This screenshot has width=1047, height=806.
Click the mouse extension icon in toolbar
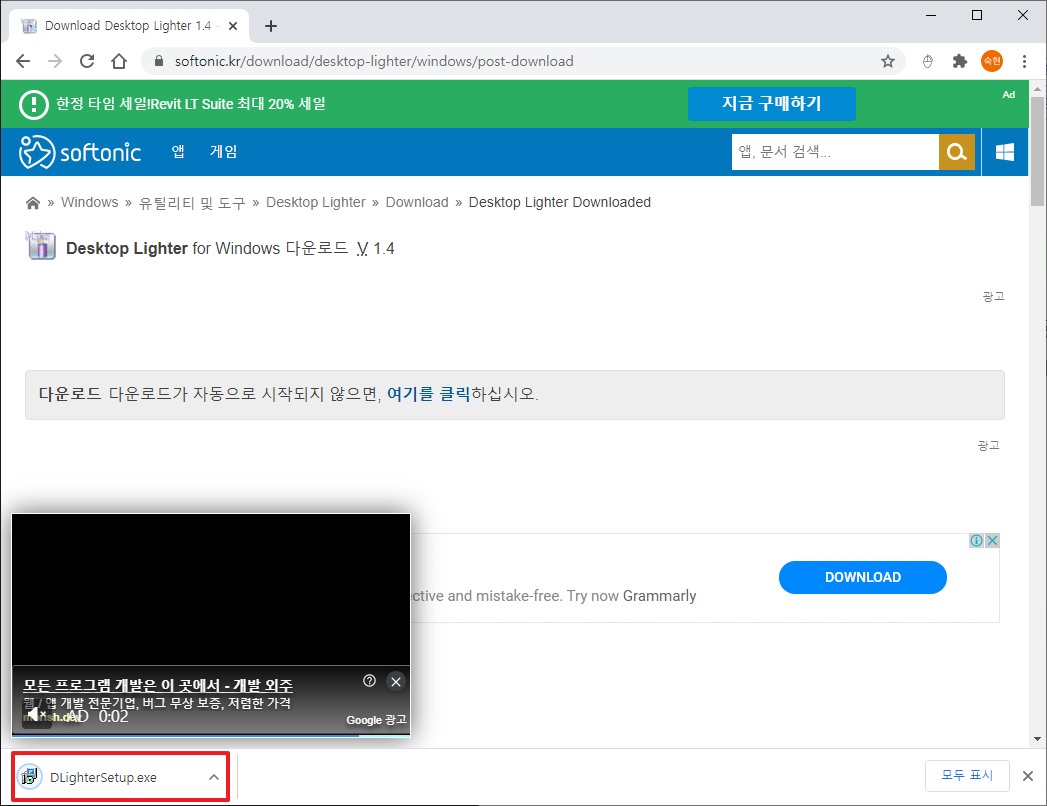click(x=927, y=61)
